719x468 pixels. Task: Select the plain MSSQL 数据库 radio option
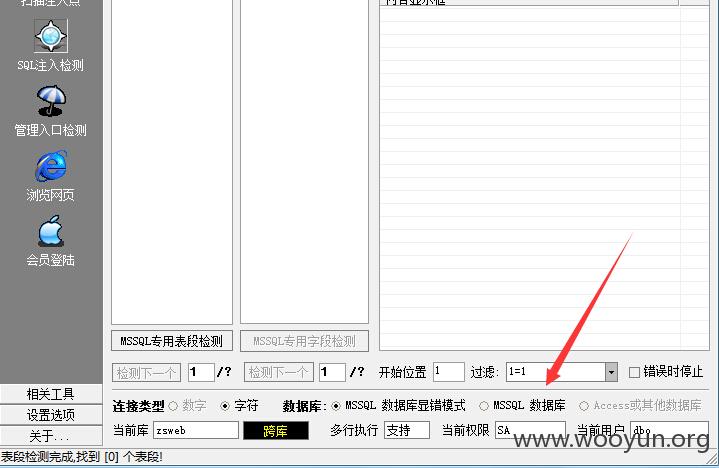pyautogui.click(x=484, y=406)
